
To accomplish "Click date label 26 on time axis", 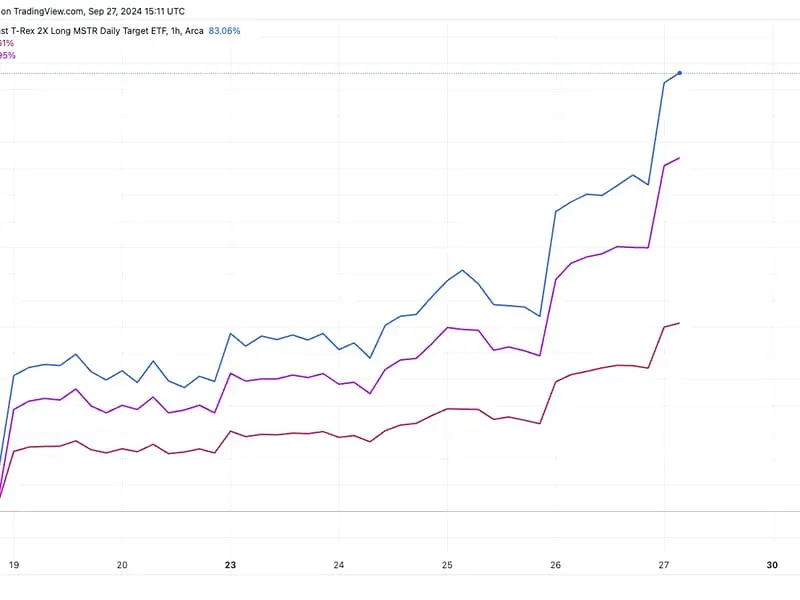I will [555, 564].
